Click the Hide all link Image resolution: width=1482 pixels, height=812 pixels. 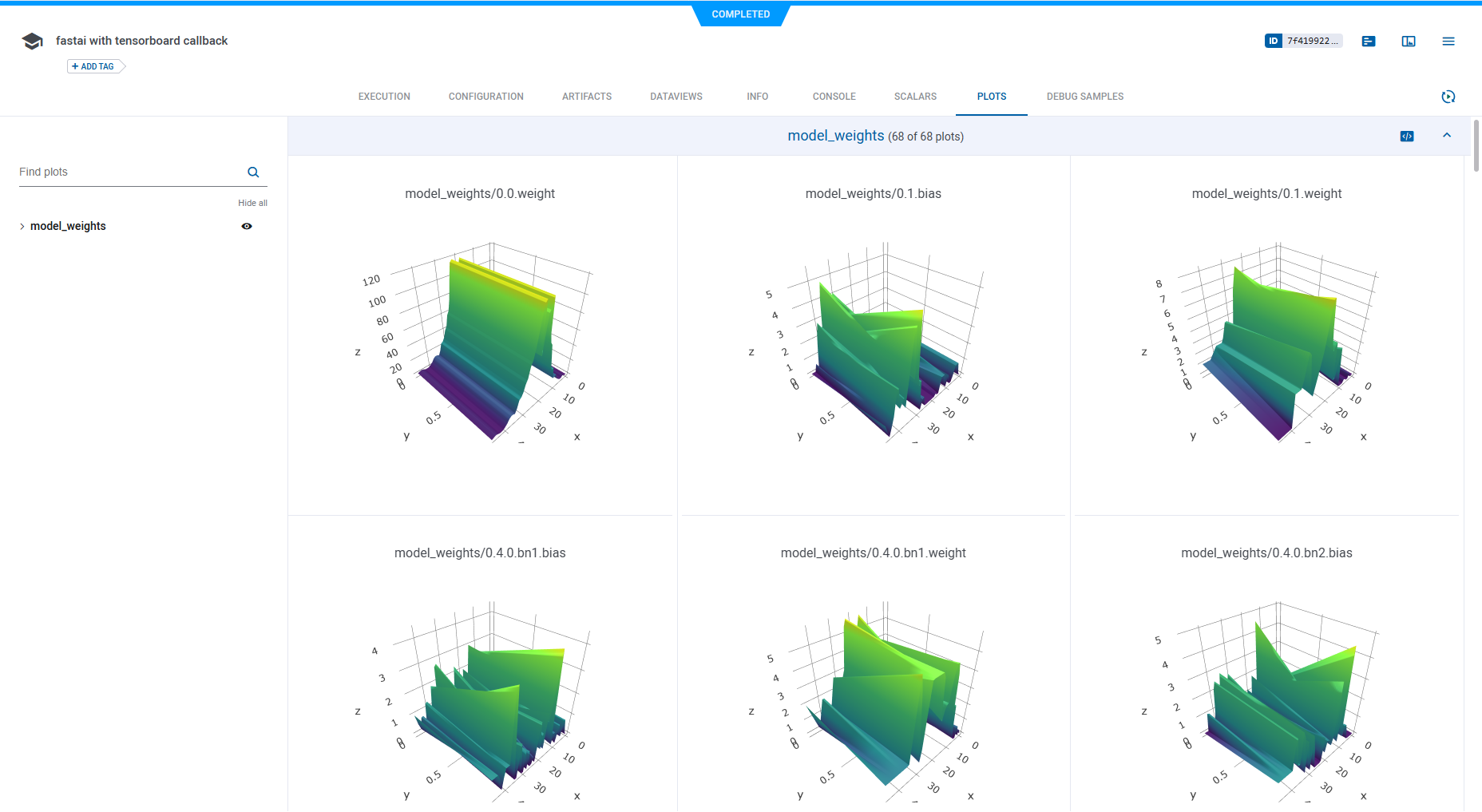pyautogui.click(x=252, y=203)
